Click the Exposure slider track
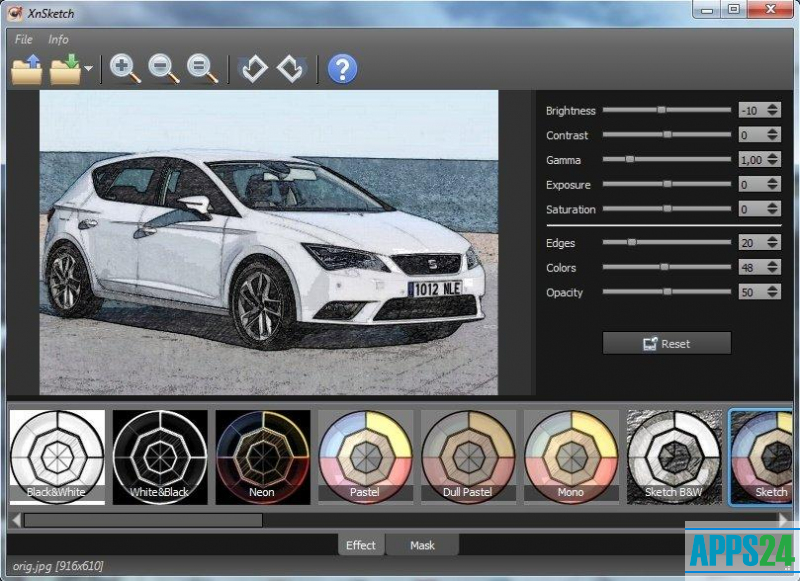Viewport: 800px width, 581px height. [667, 184]
